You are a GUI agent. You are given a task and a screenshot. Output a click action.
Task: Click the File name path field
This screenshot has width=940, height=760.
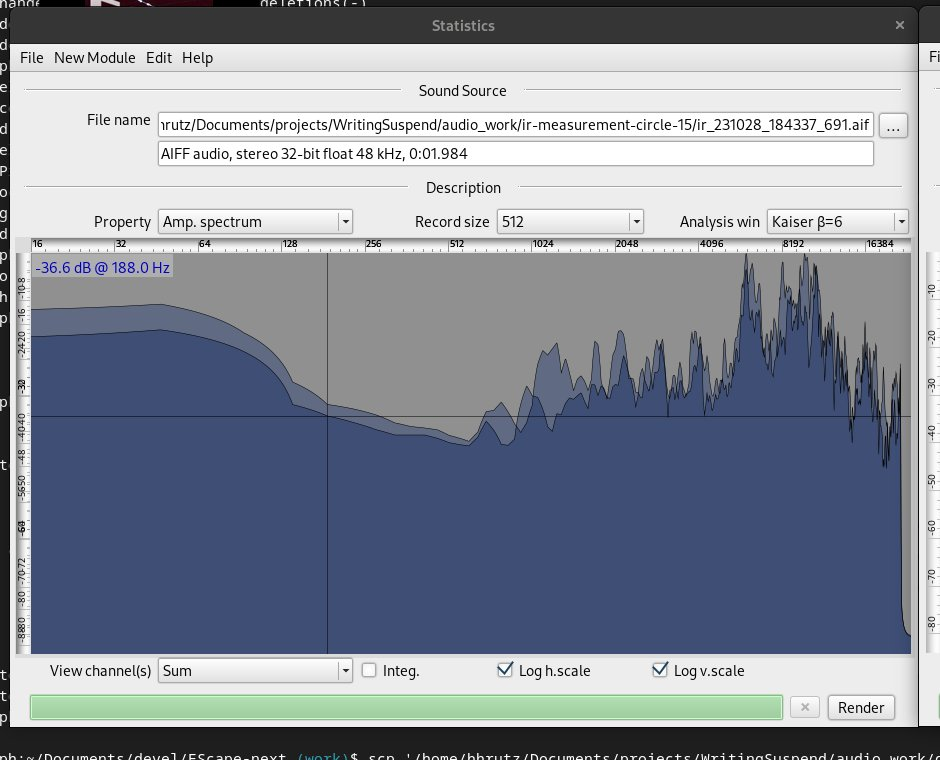tap(515, 126)
